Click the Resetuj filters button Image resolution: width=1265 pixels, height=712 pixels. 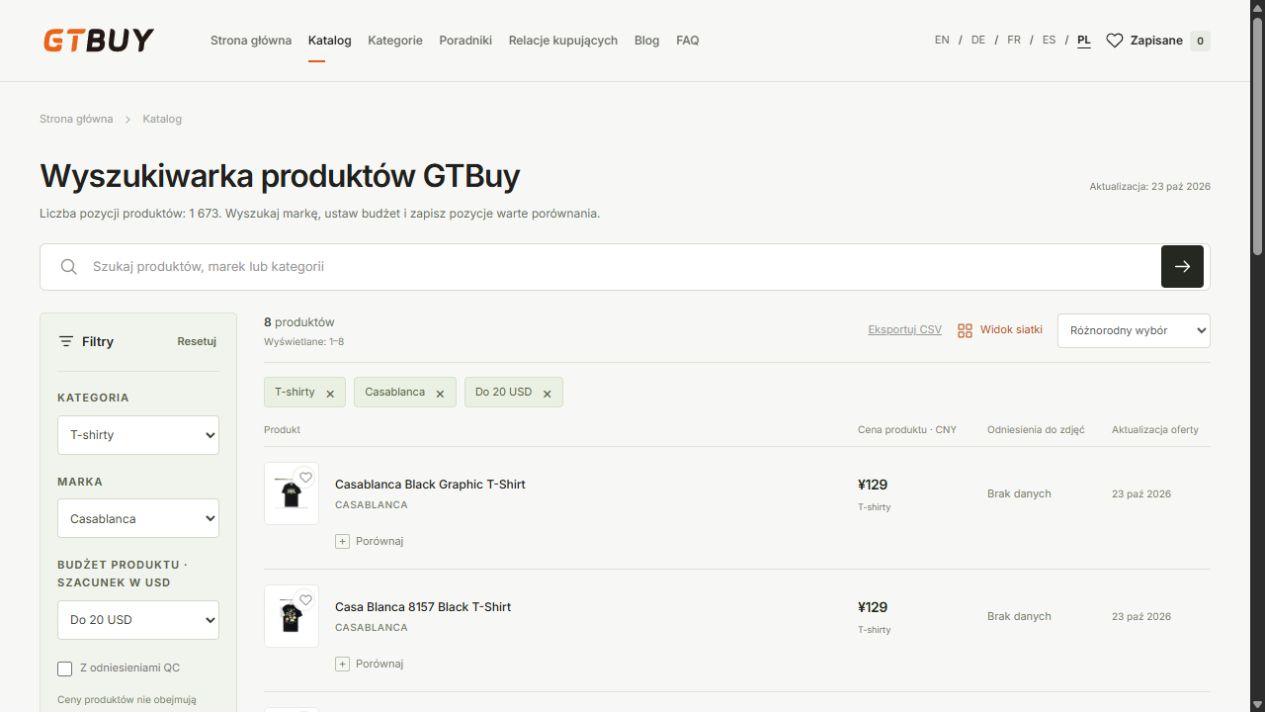pos(197,342)
